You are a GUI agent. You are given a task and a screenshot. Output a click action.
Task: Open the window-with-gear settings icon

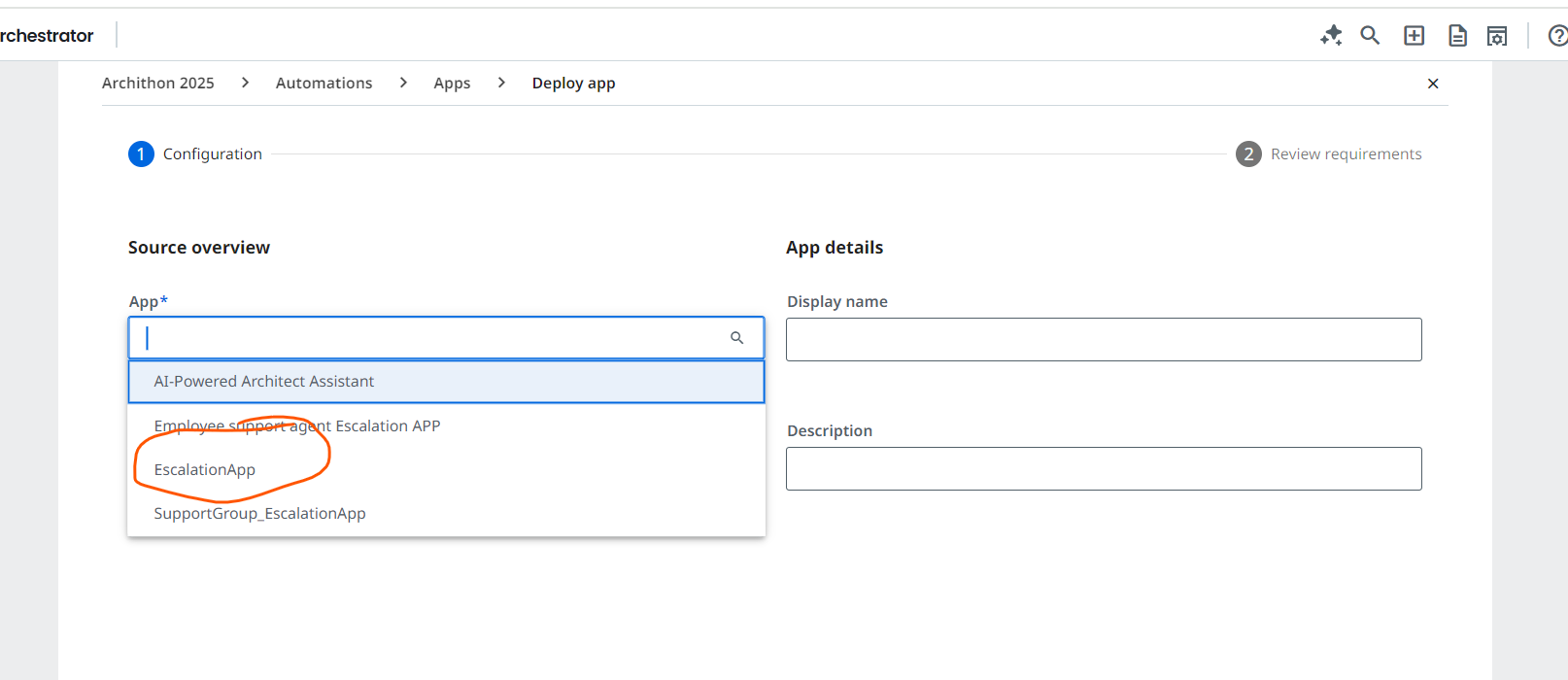pos(1497,36)
